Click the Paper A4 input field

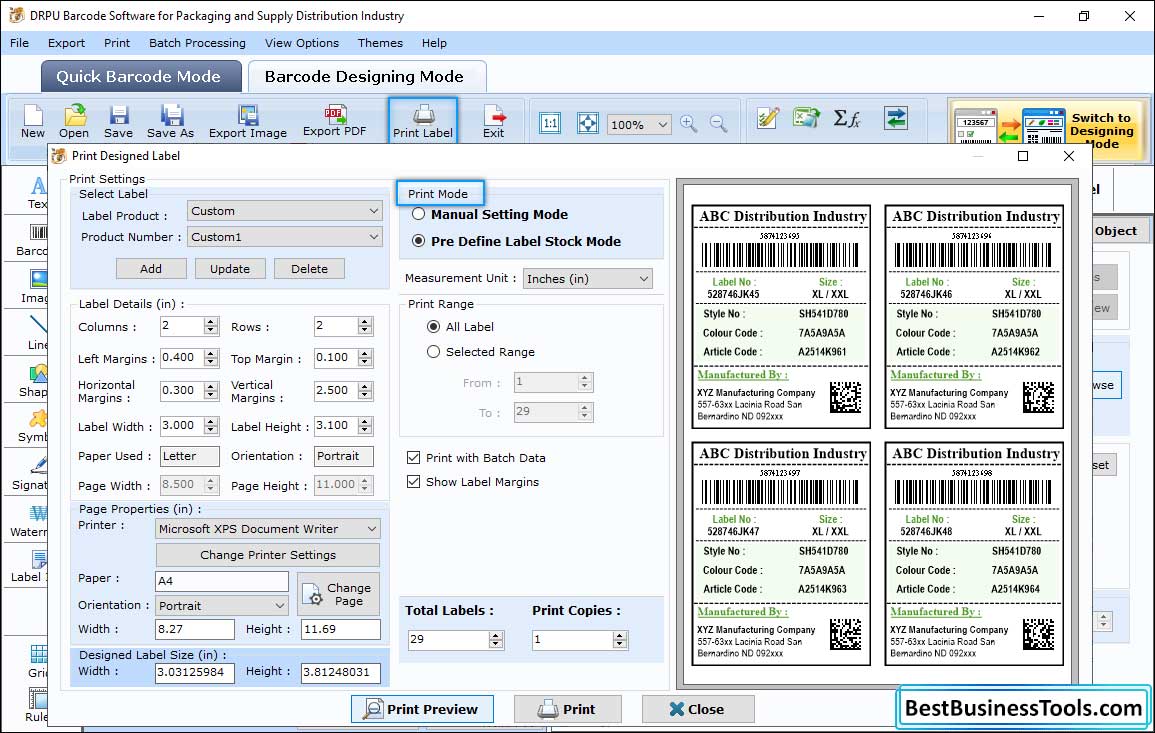[222, 581]
